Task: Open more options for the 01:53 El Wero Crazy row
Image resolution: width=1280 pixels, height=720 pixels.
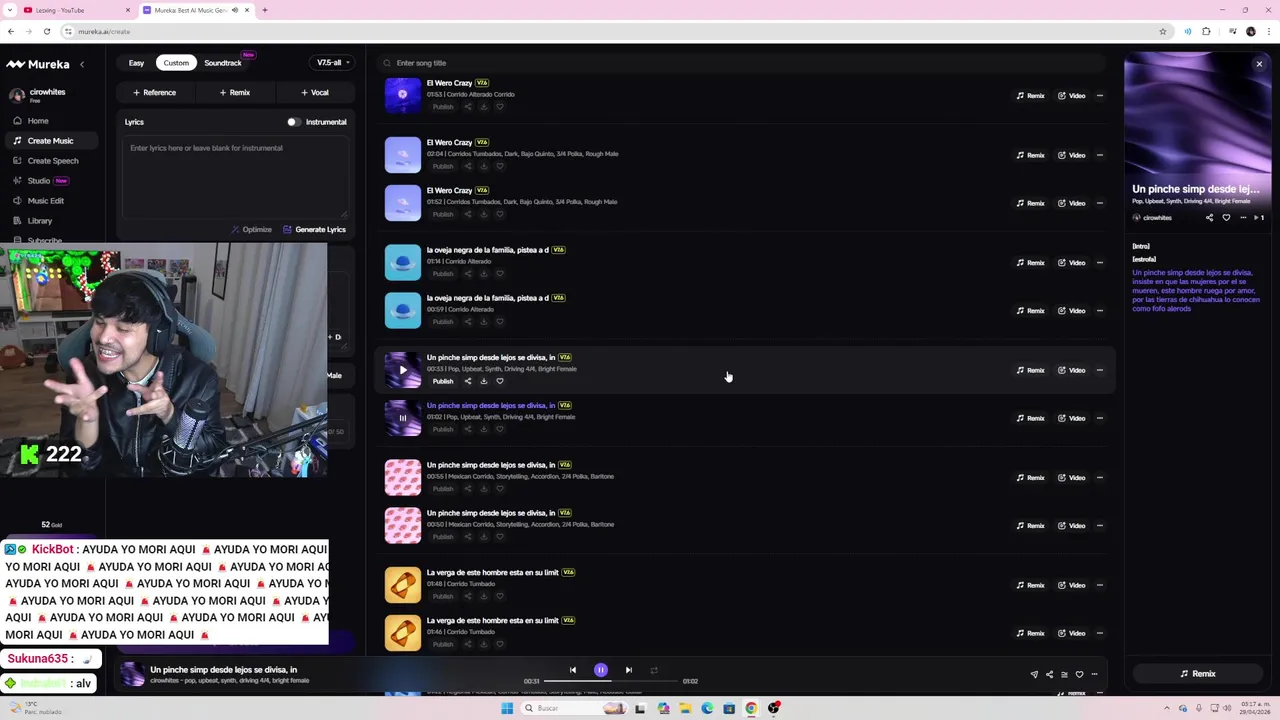Action: pos(1100,96)
